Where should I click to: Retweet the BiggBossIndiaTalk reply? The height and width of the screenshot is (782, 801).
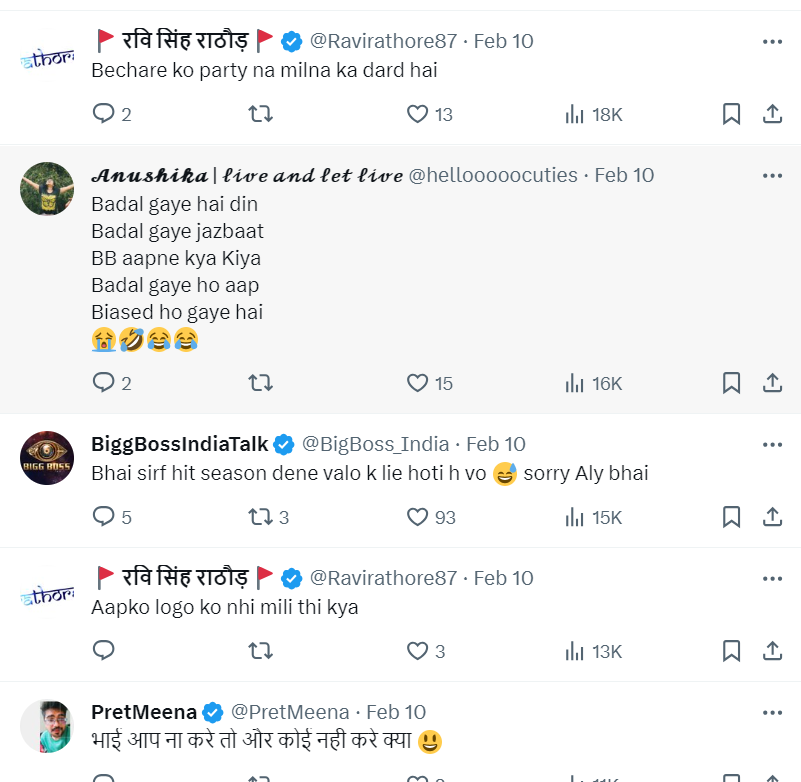point(260,517)
